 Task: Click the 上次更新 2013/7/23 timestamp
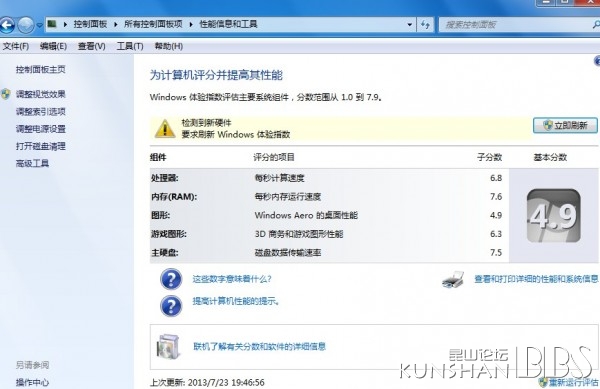(x=207, y=382)
